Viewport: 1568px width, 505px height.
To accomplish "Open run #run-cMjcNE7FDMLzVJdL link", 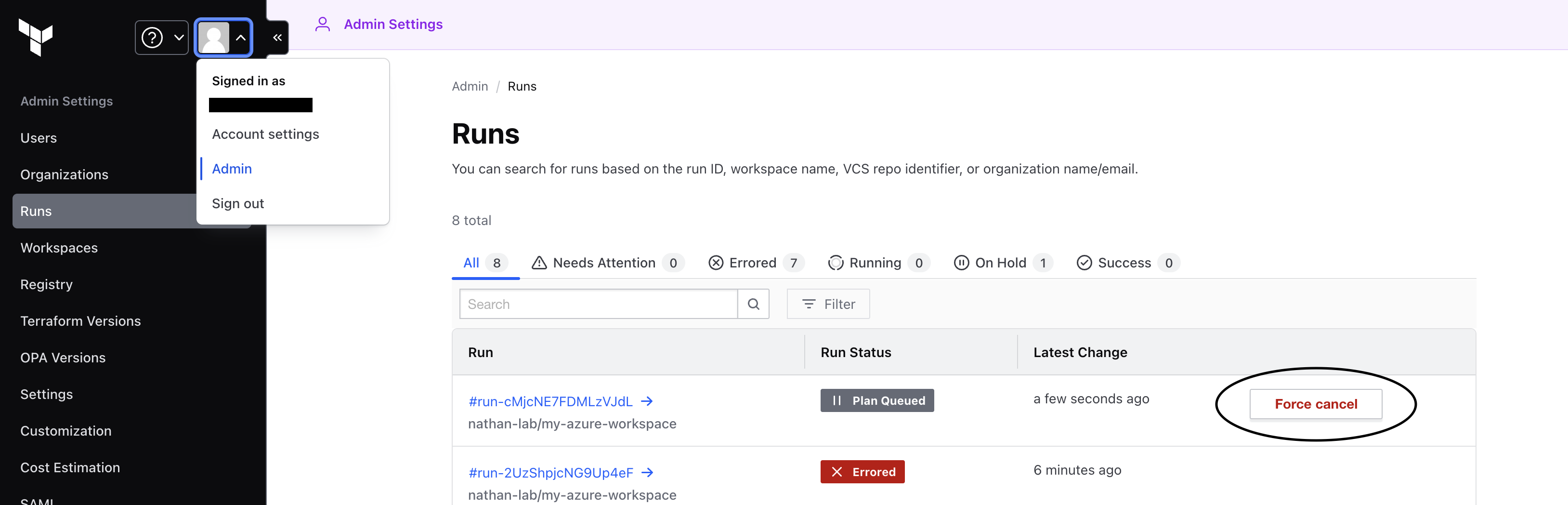I will (549, 401).
